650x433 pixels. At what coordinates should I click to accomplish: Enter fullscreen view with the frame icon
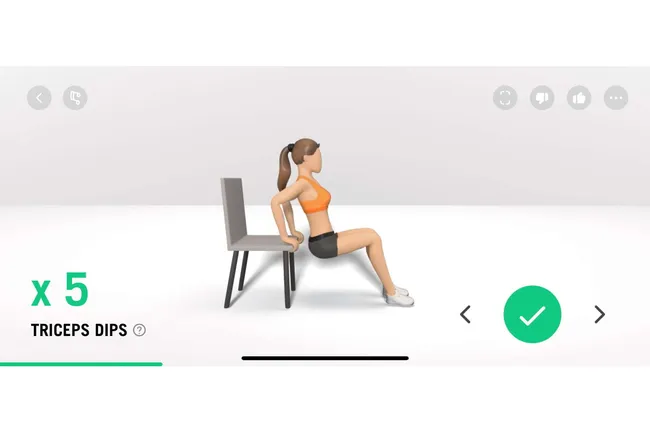[x=505, y=98]
